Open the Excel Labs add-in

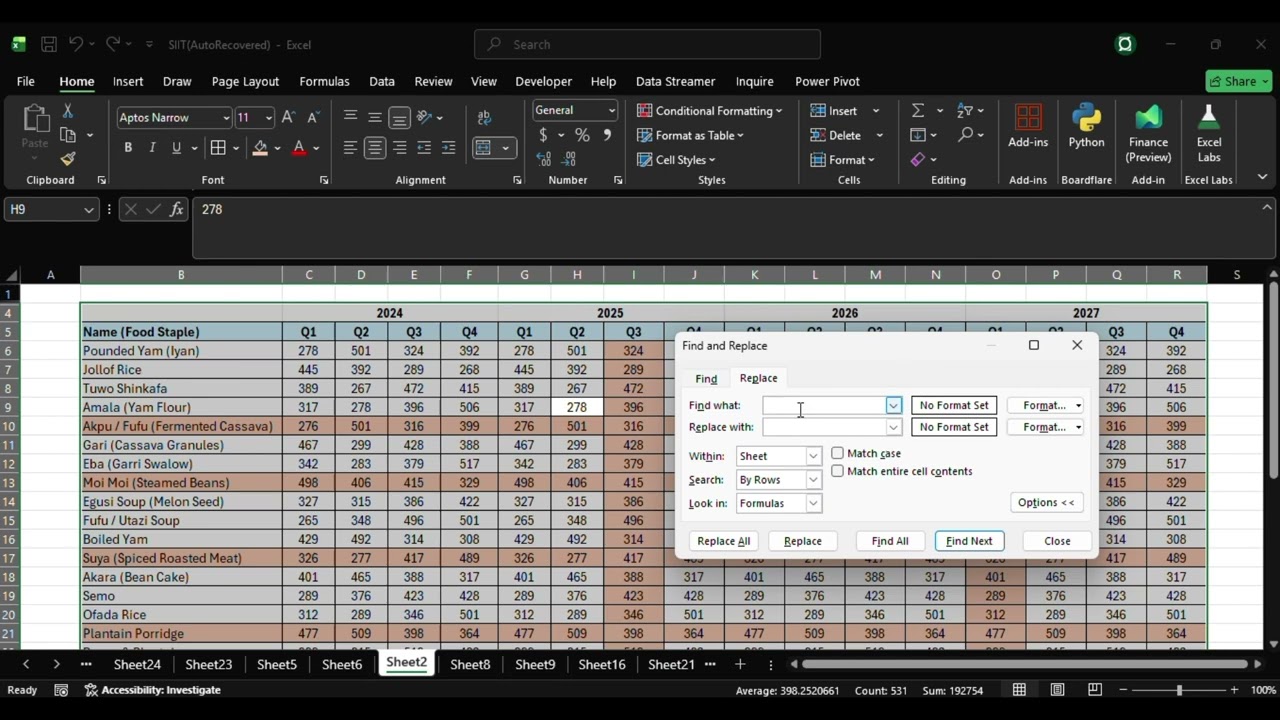pos(1209,131)
